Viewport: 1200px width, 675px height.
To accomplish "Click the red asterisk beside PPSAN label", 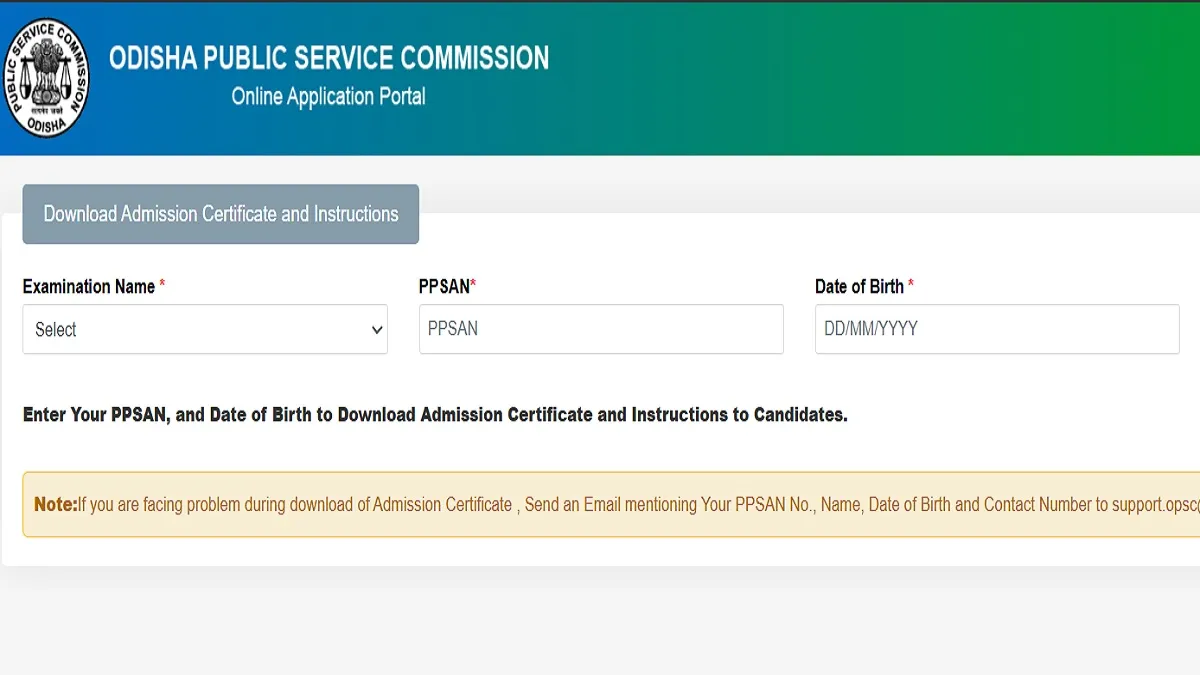I will point(473,286).
